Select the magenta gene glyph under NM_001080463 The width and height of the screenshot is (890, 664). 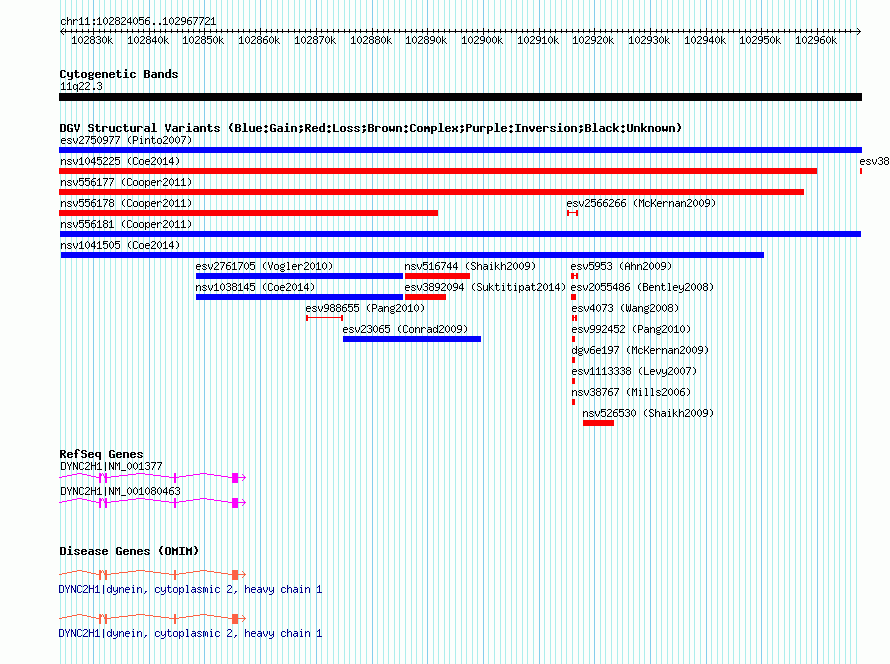pos(153,503)
